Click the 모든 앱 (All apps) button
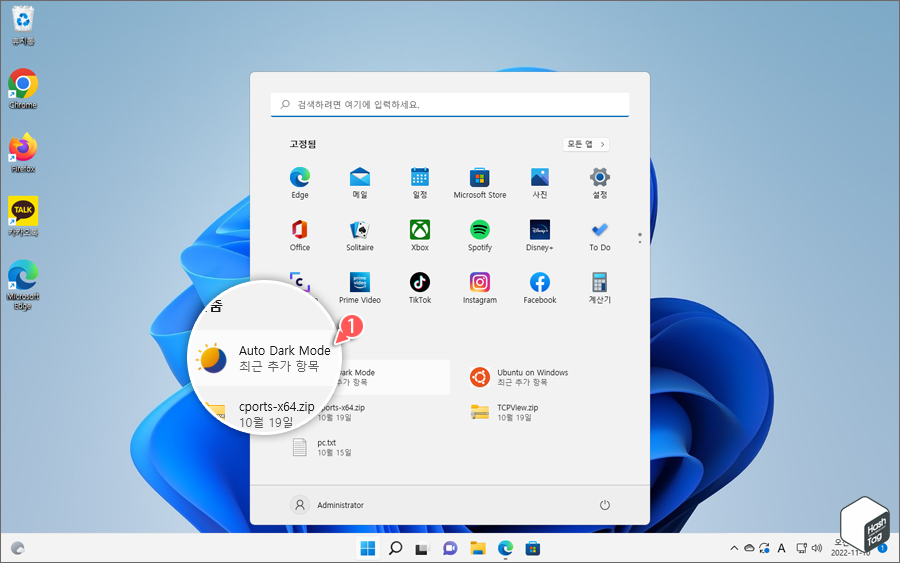Screen dimensions: 900x563 [586, 144]
